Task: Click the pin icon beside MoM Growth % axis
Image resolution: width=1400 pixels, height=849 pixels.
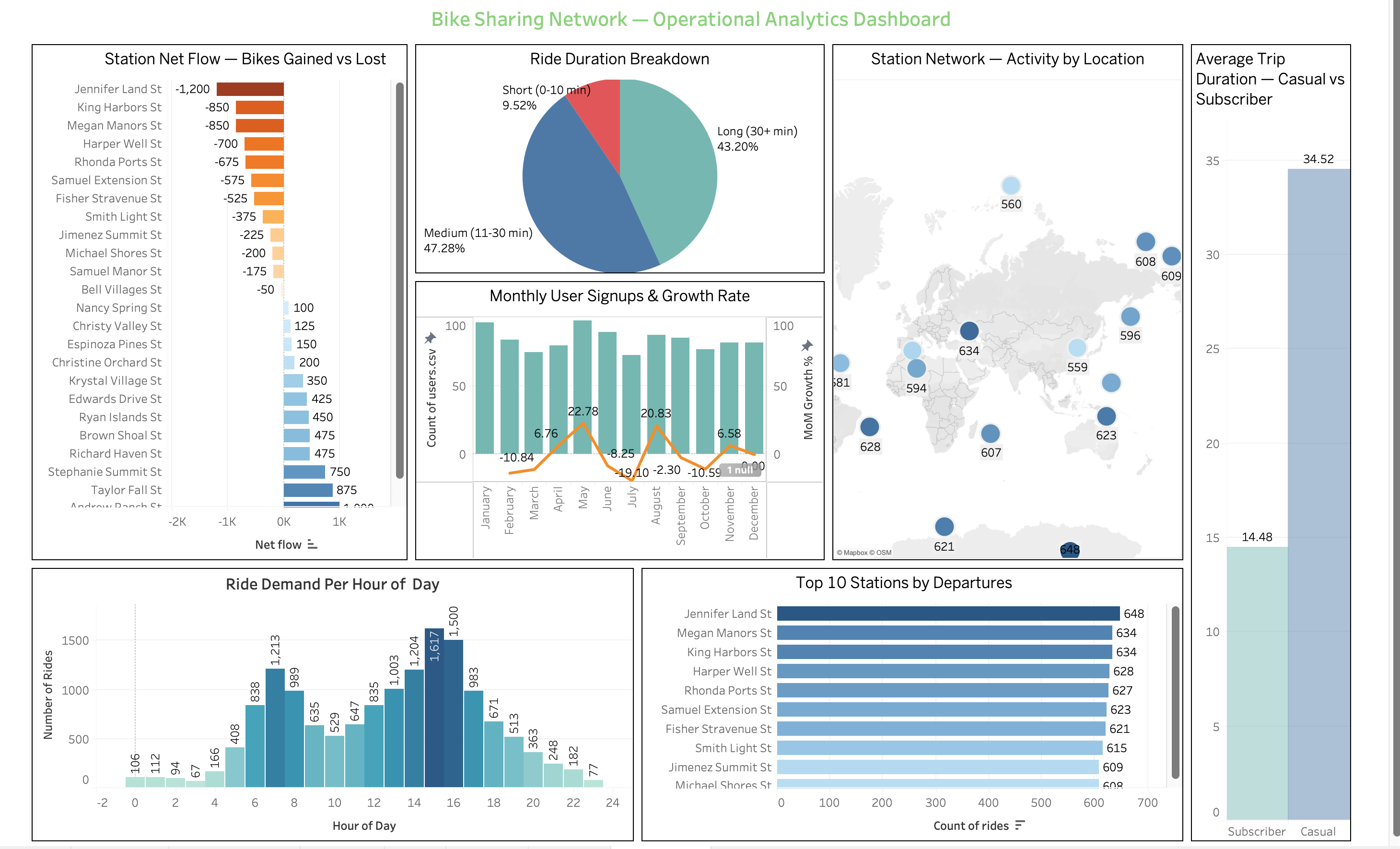Action: click(x=807, y=345)
